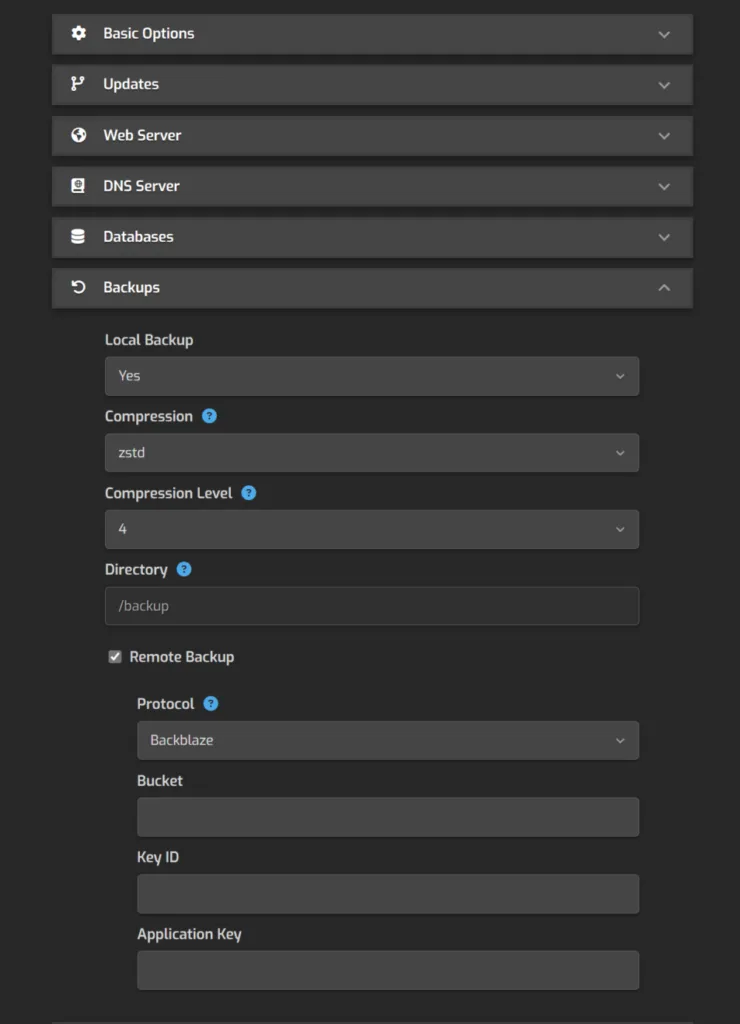The image size is (740, 1024).
Task: Open the Local Backup dropdown
Action: [372, 376]
